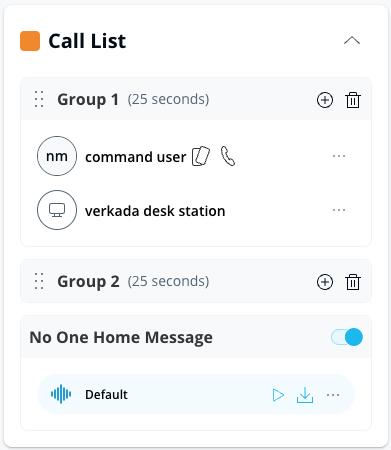The width and height of the screenshot is (391, 450).
Task: Click the orange Call List color square
Action: click(30, 41)
